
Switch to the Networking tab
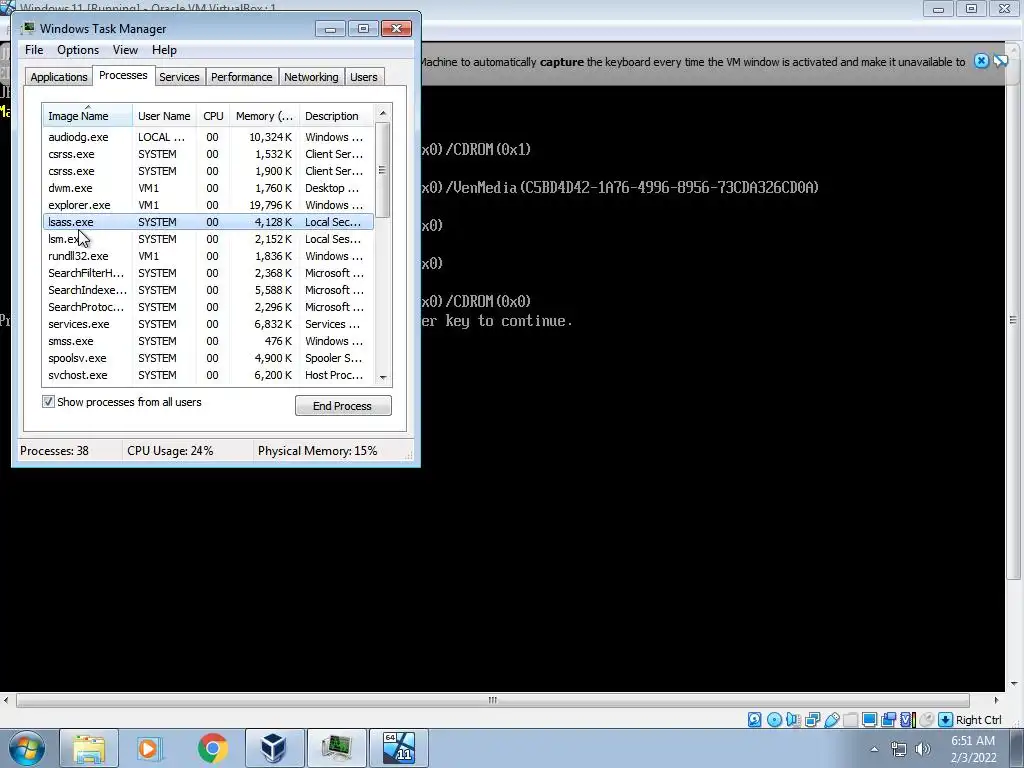click(311, 77)
